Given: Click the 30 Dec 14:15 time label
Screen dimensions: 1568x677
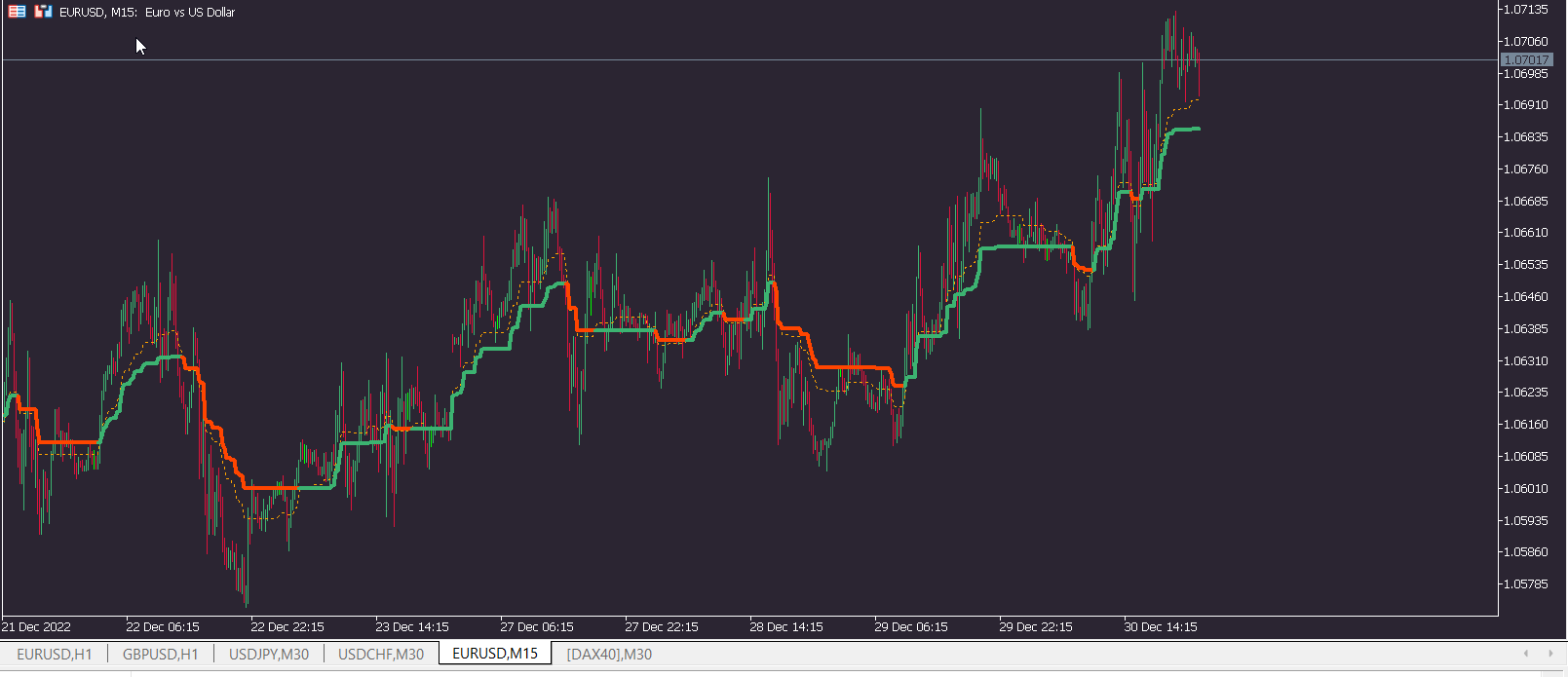Looking at the screenshot, I should (x=1161, y=626).
